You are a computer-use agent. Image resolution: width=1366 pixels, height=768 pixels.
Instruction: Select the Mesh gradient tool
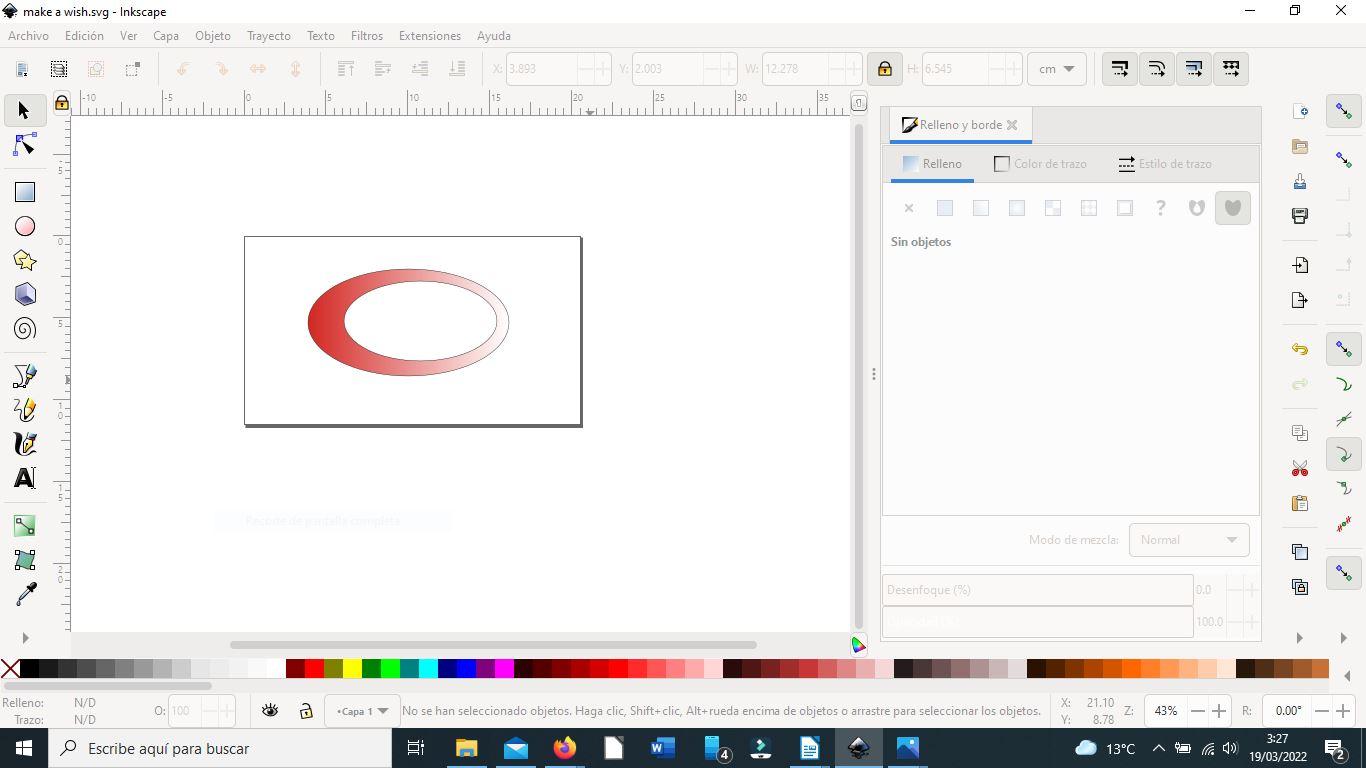pos(24,560)
